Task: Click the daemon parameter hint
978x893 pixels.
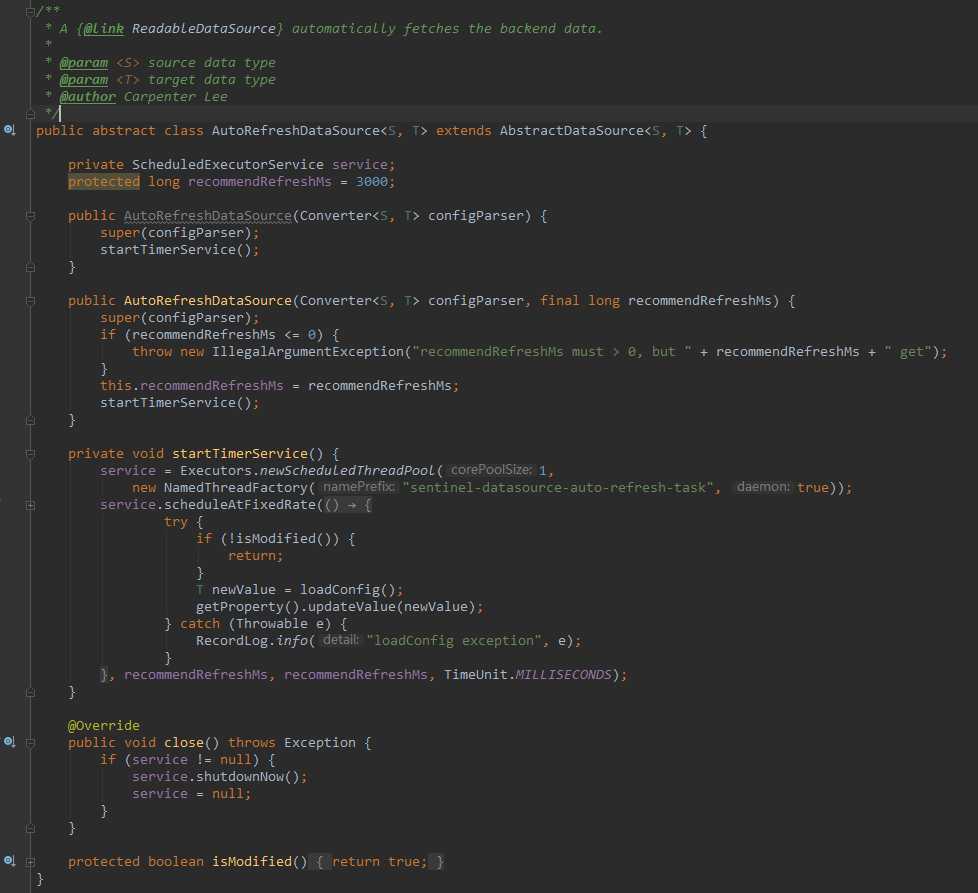Action: [763, 486]
